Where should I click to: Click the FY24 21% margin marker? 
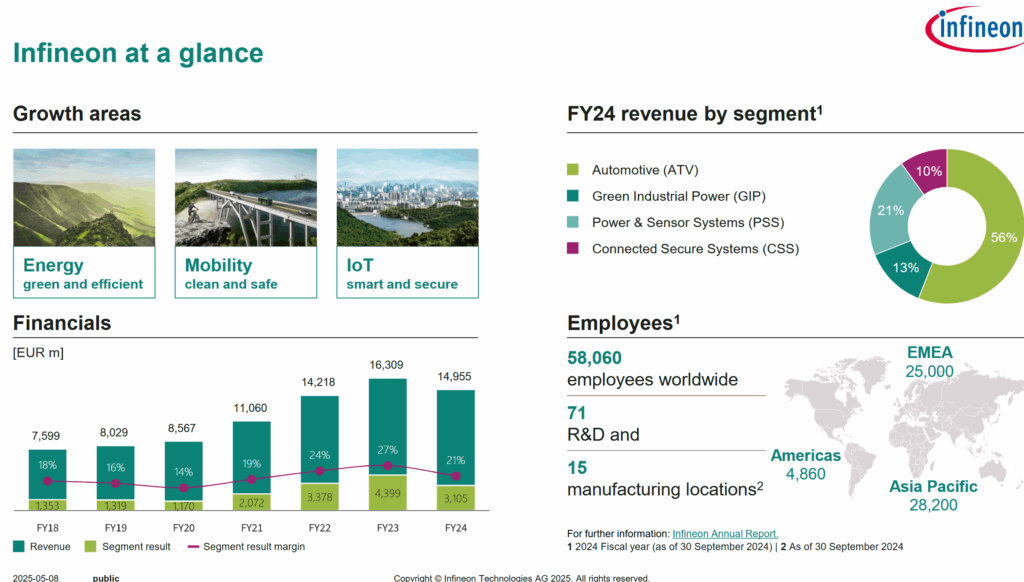456,476
